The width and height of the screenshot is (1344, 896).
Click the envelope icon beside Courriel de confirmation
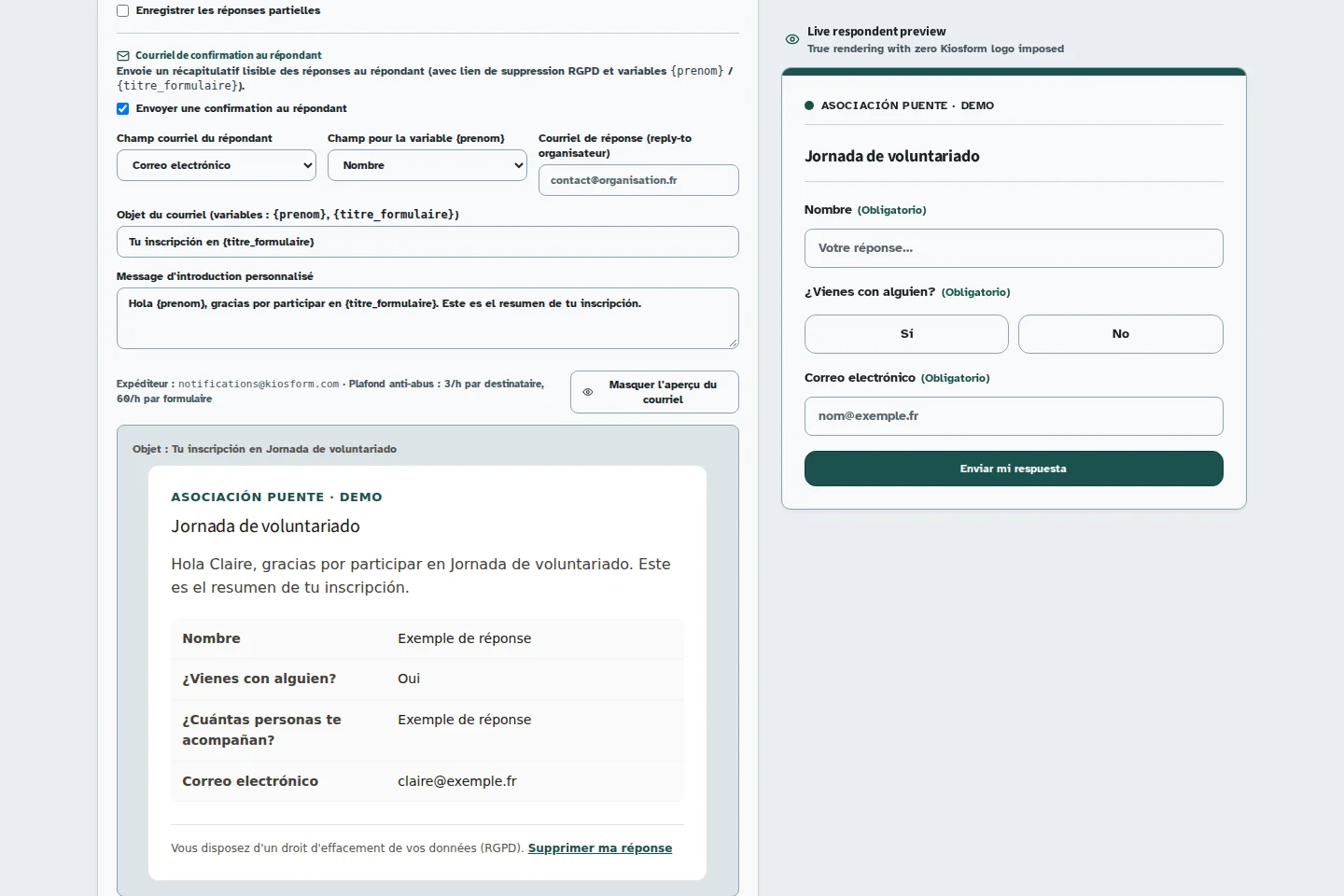[122, 56]
